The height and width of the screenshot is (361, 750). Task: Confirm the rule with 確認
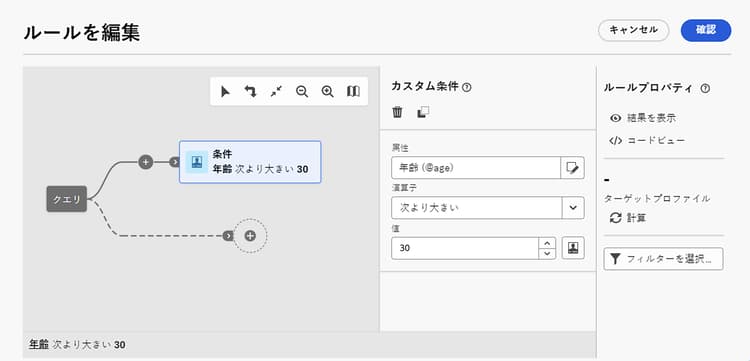(x=706, y=30)
